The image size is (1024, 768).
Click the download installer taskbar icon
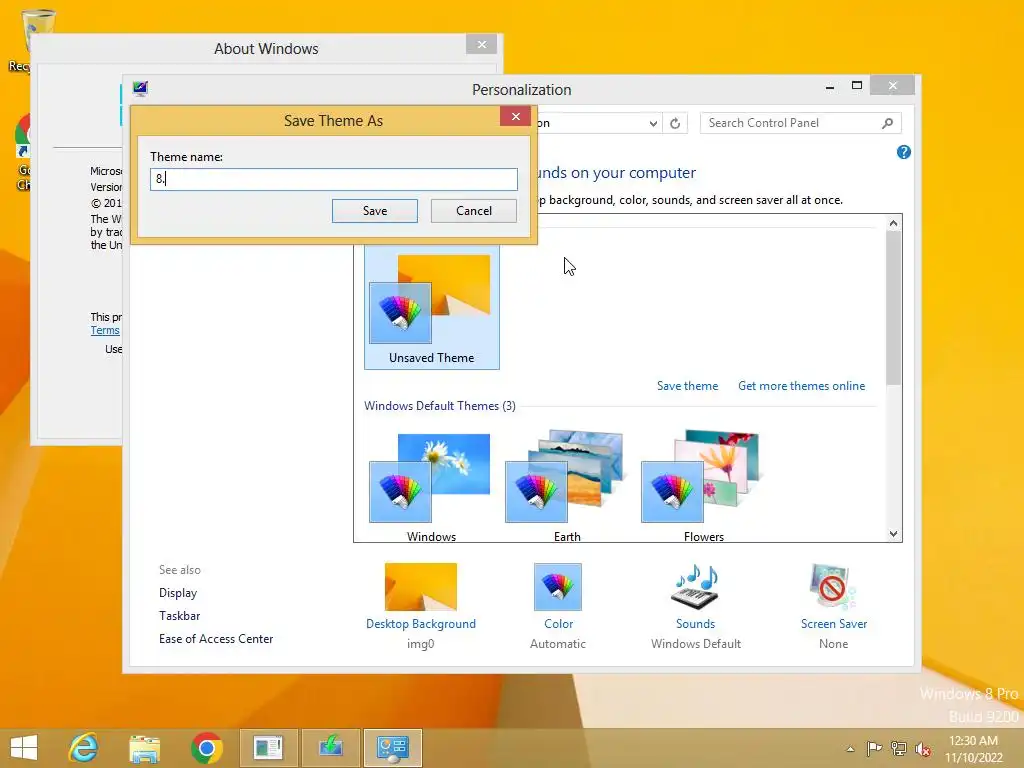[330, 747]
